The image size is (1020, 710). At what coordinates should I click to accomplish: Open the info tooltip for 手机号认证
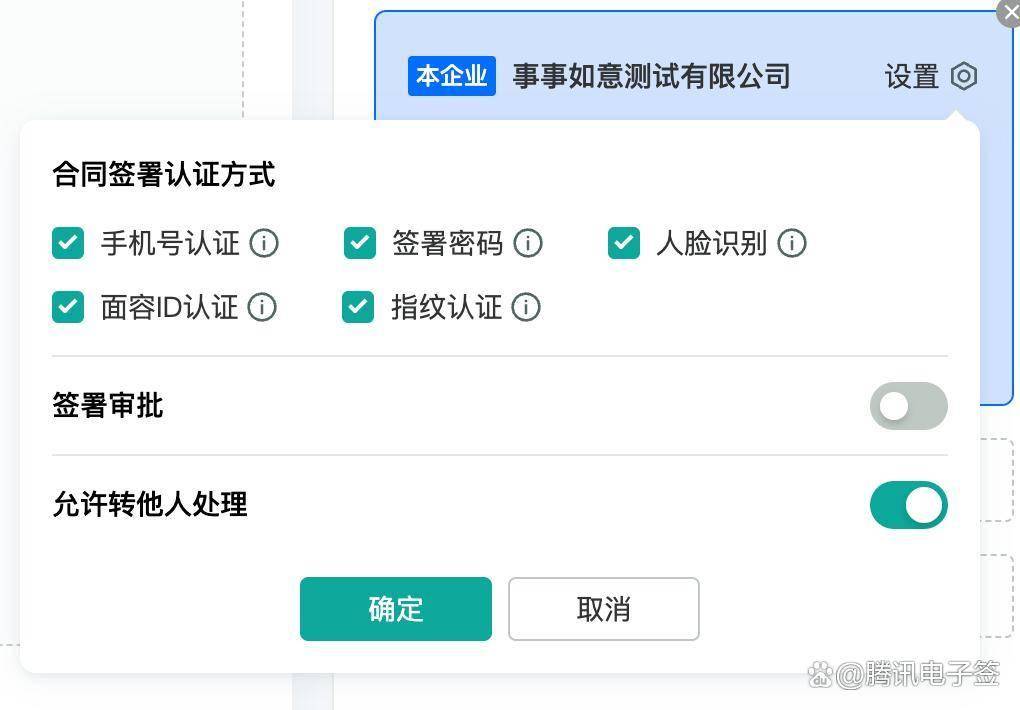[x=263, y=243]
